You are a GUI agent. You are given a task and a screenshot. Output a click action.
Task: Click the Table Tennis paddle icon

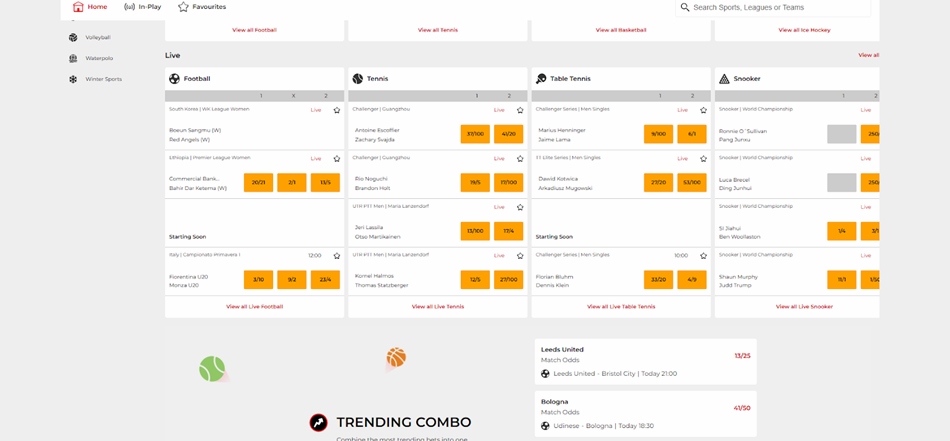click(x=541, y=79)
